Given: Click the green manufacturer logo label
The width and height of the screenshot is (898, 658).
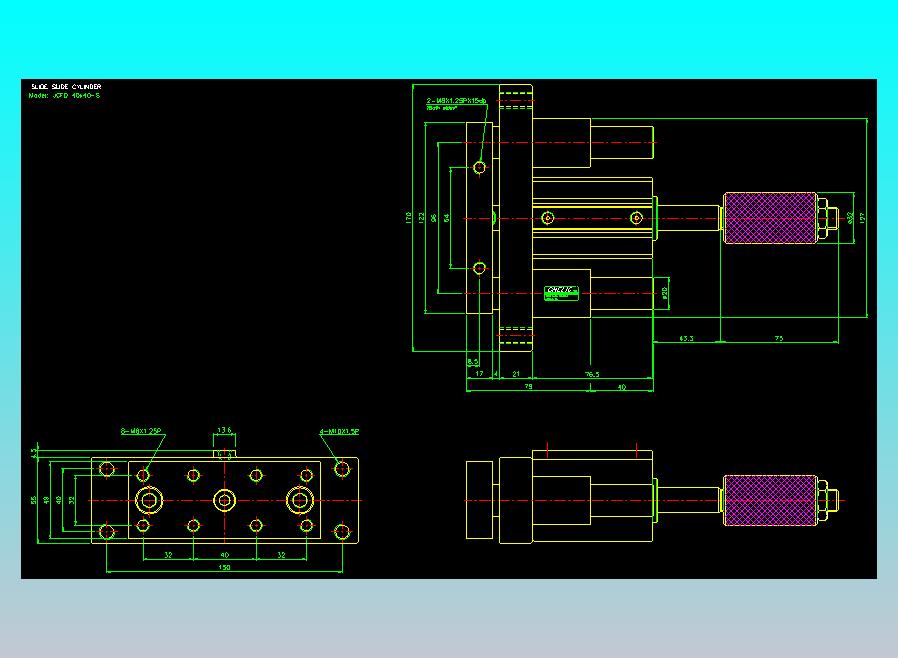Looking at the screenshot, I should click(561, 293).
